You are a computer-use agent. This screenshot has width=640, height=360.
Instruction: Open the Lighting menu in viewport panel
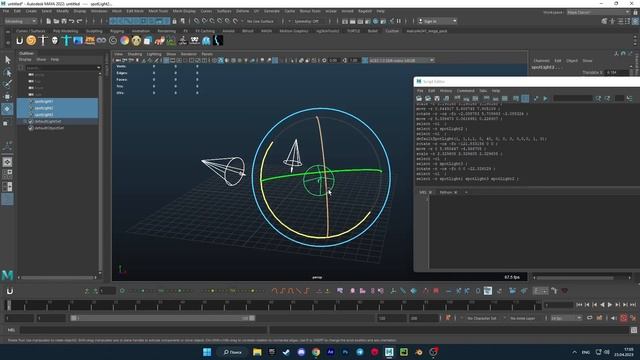(x=154, y=54)
